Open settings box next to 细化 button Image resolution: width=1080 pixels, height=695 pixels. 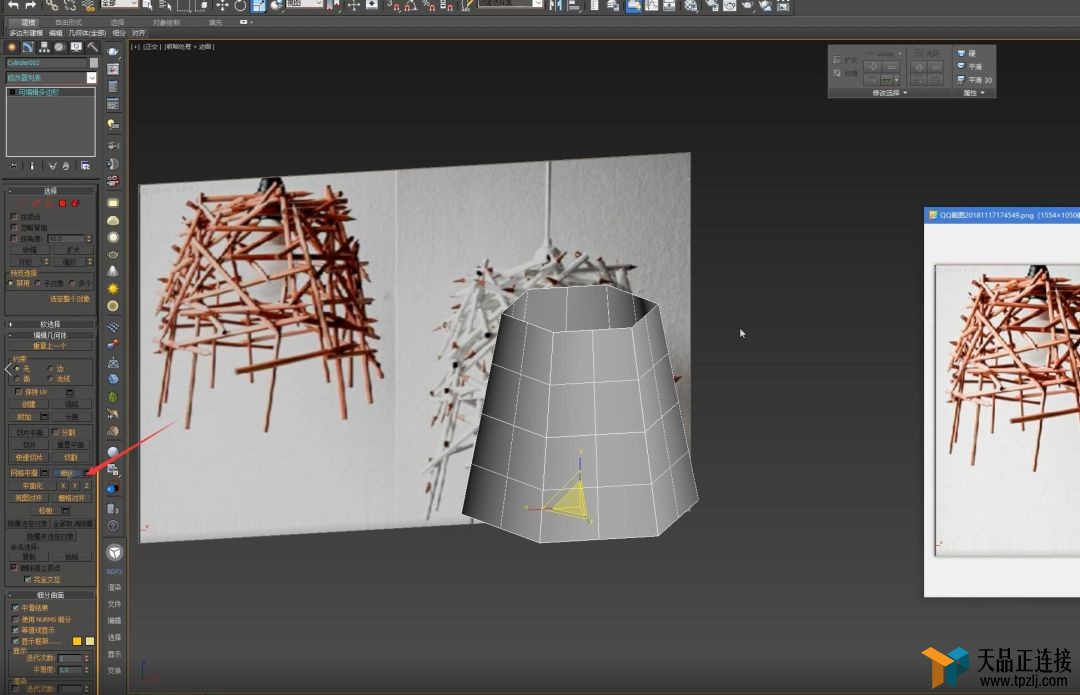87,473
